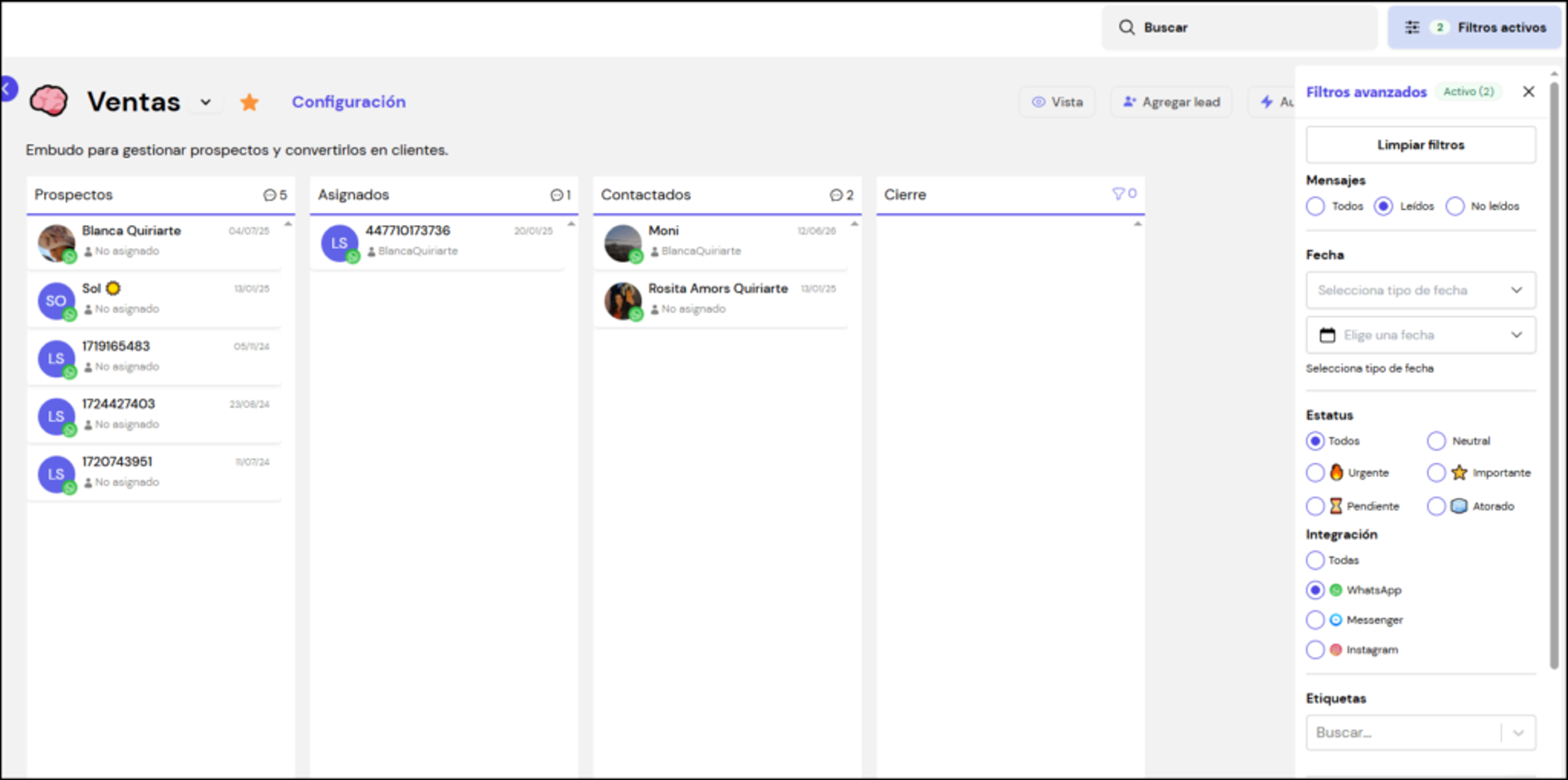The height and width of the screenshot is (780, 1568).
Task: Toggle the orange favorite star
Action: coord(249,102)
